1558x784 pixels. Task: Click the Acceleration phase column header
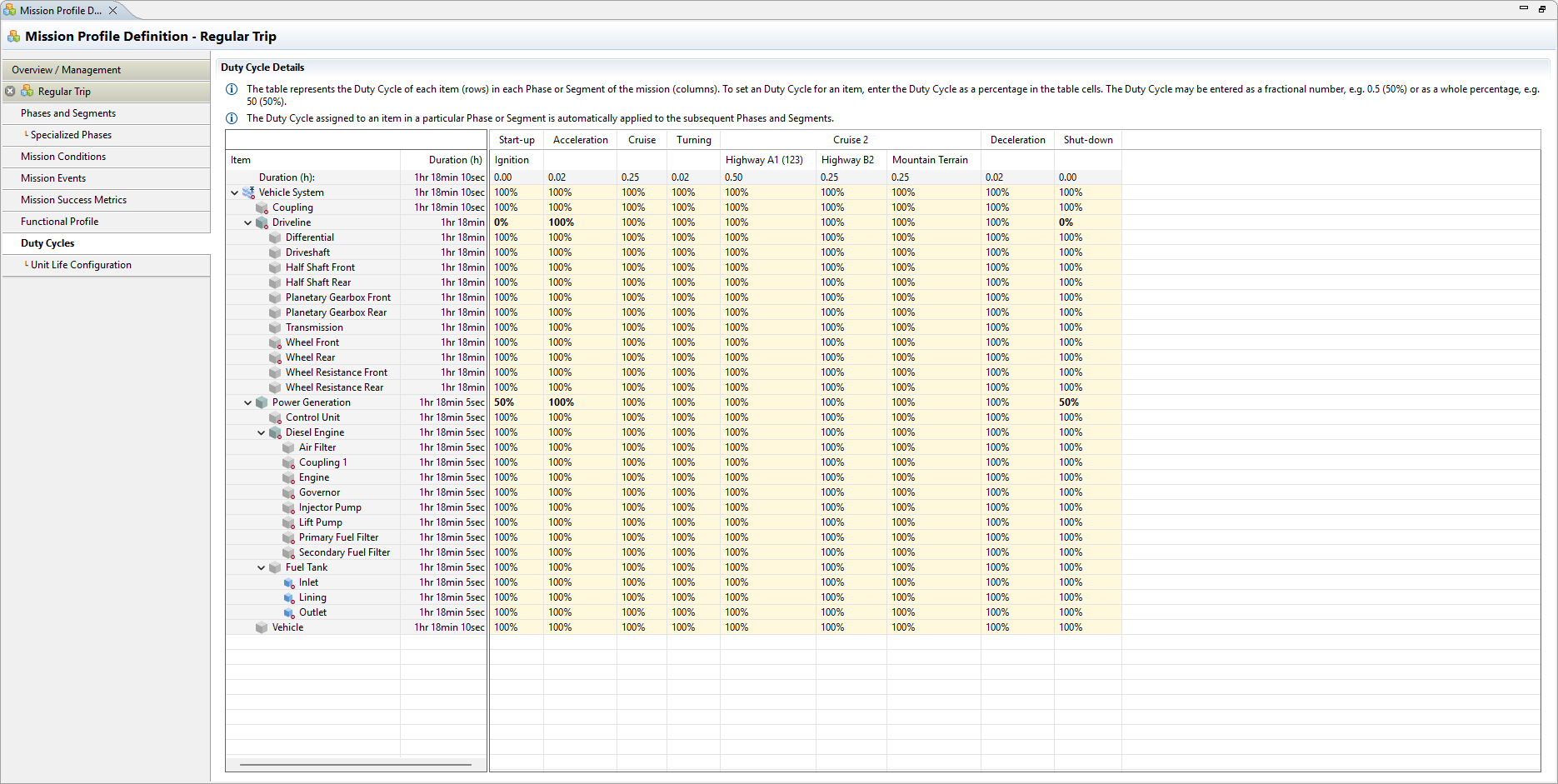click(x=581, y=140)
